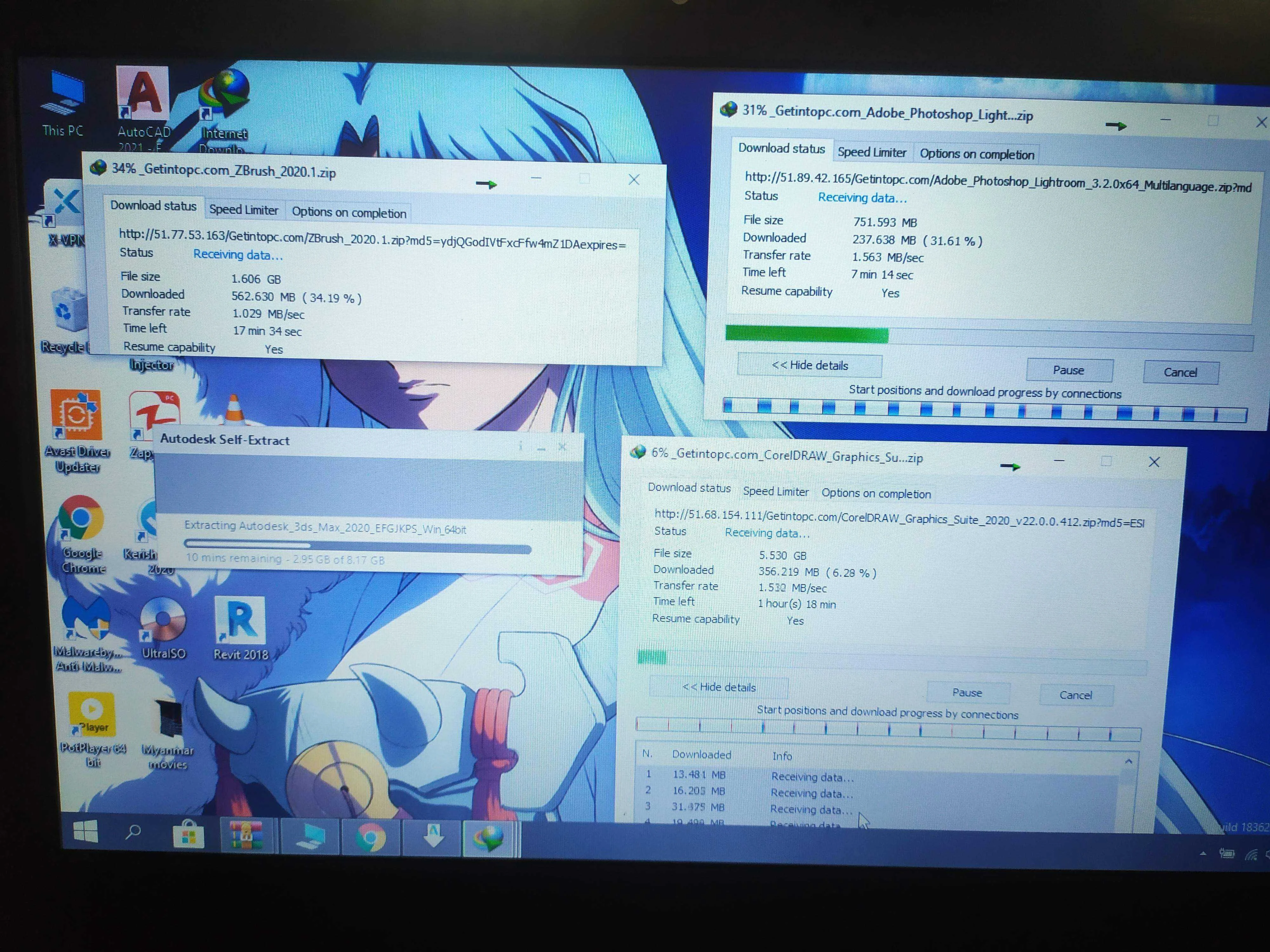Click the green arrow in the ZBrush title bar
This screenshot has height=952, width=1270.
pos(486,184)
